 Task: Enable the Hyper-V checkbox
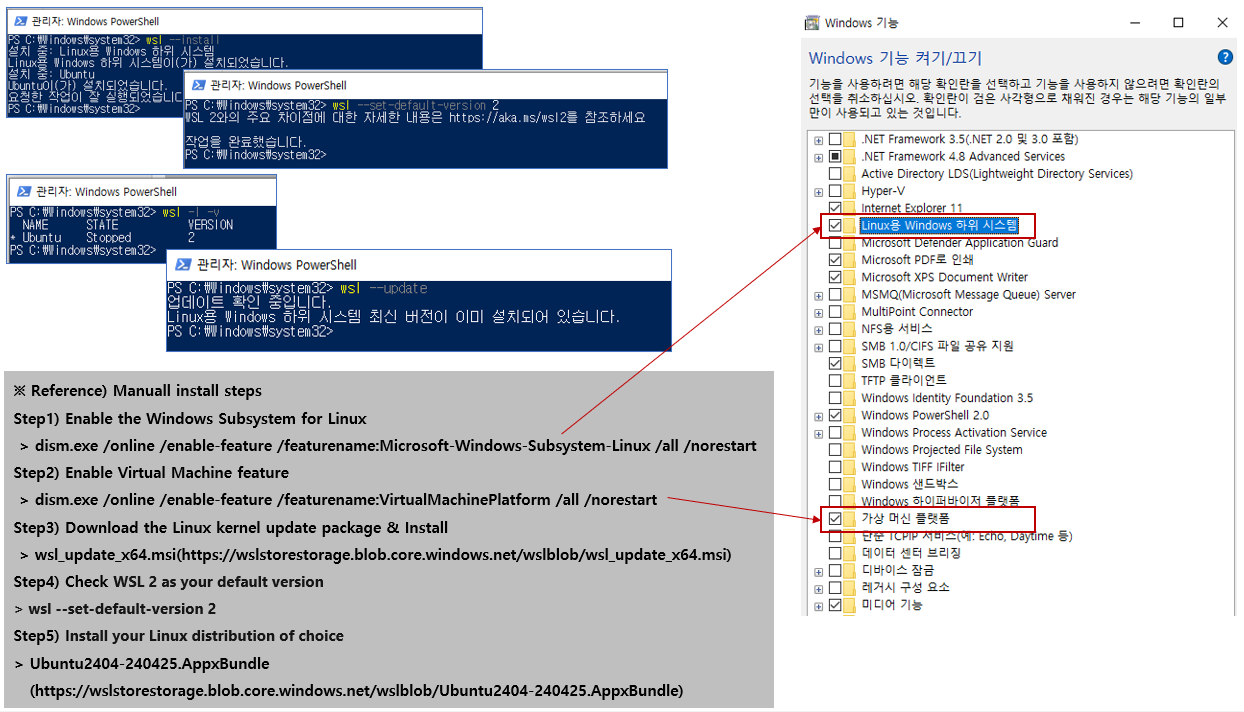pyautogui.click(x=835, y=191)
